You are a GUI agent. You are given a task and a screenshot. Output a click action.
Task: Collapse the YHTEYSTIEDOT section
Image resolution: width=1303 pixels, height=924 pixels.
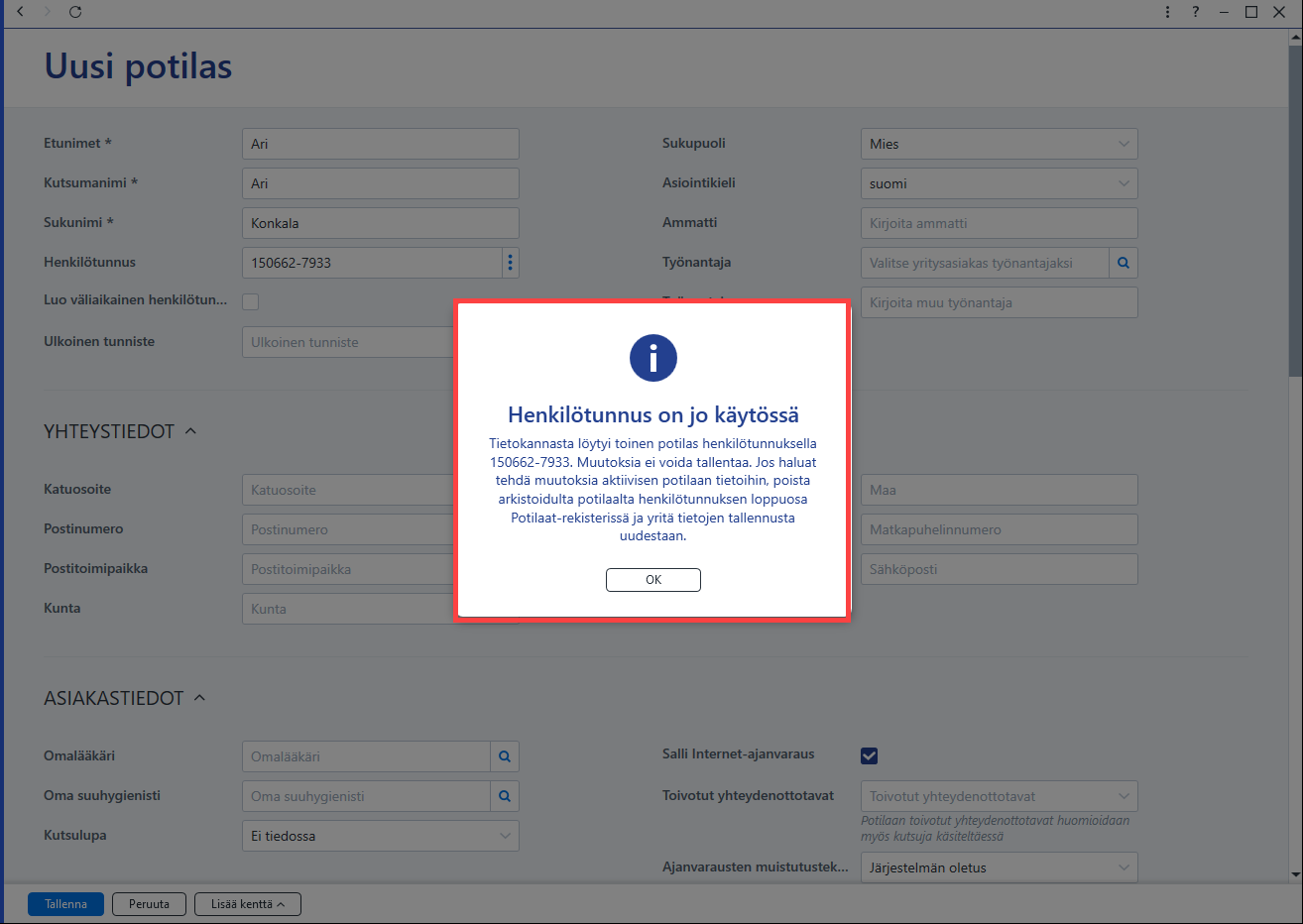[x=190, y=431]
